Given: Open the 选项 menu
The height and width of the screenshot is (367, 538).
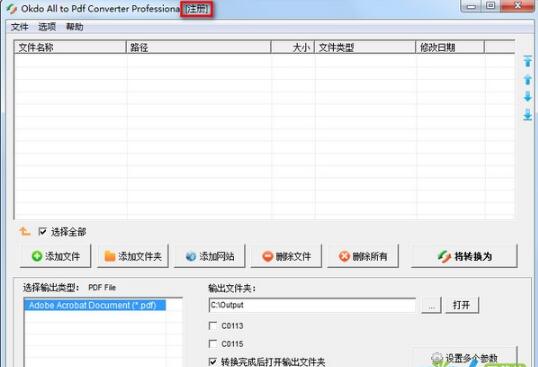Looking at the screenshot, I should (47, 27).
